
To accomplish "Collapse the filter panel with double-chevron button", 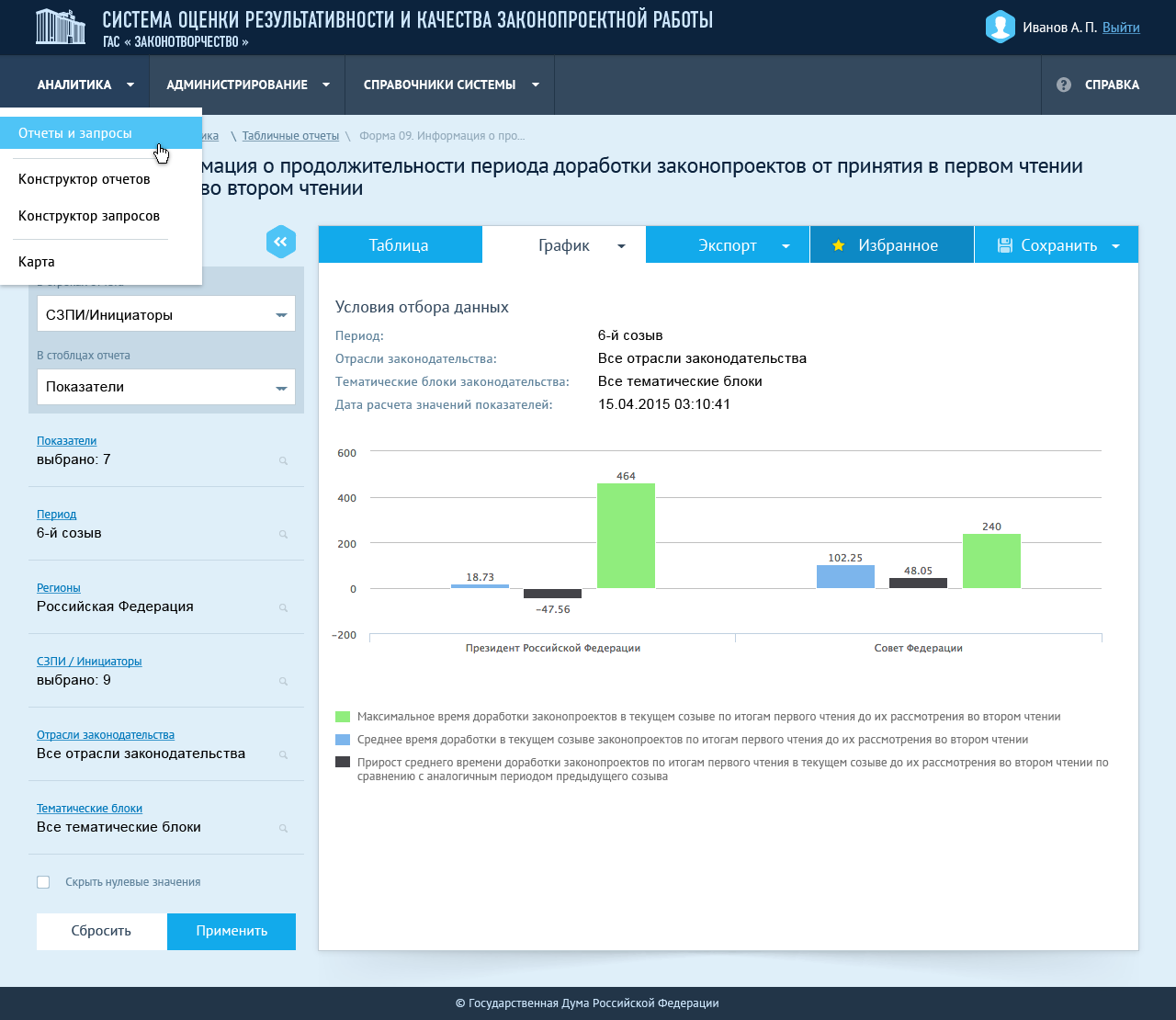I will (x=281, y=242).
